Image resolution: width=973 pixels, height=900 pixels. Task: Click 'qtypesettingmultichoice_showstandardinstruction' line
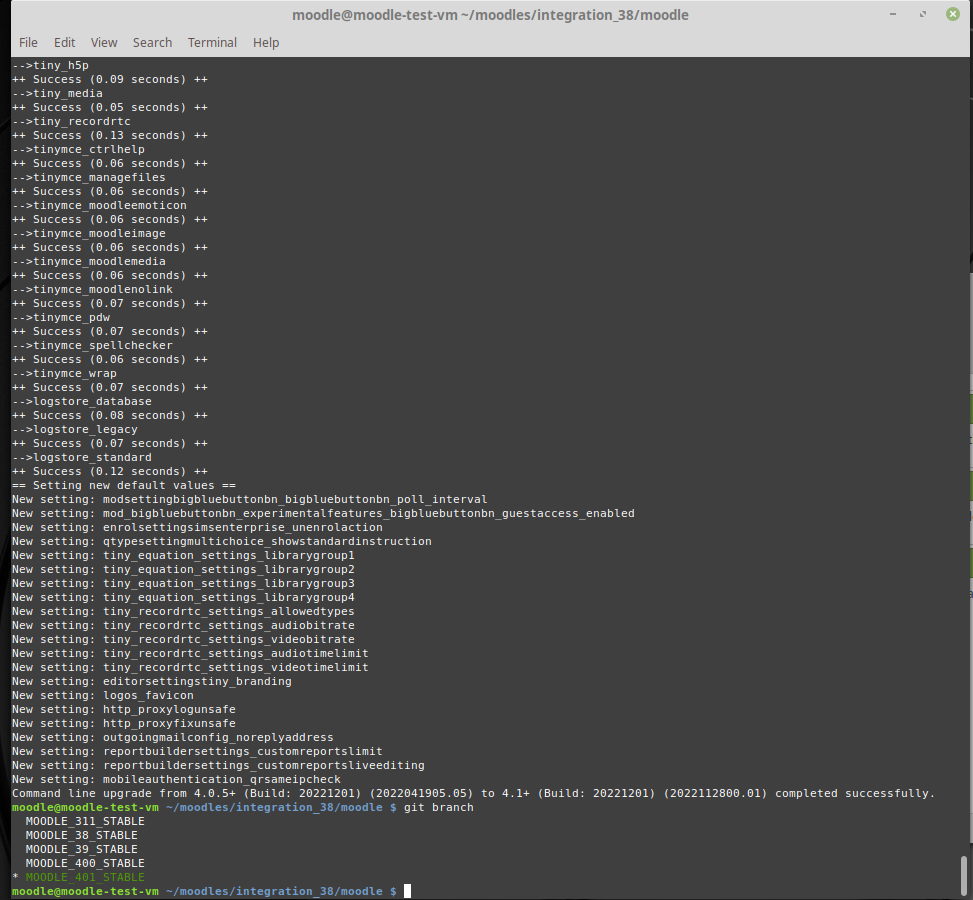click(x=222, y=541)
